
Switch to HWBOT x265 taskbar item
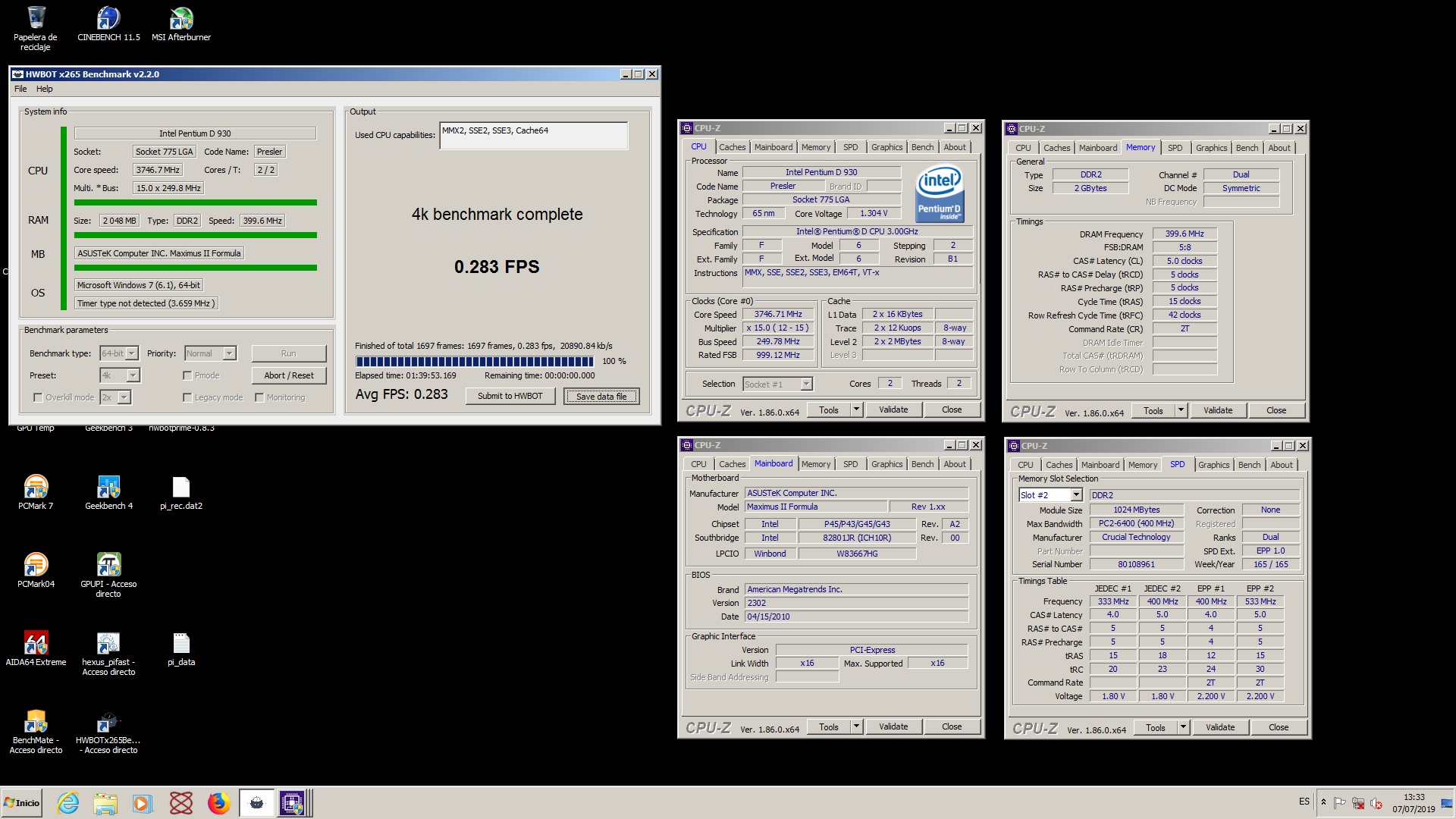256,802
